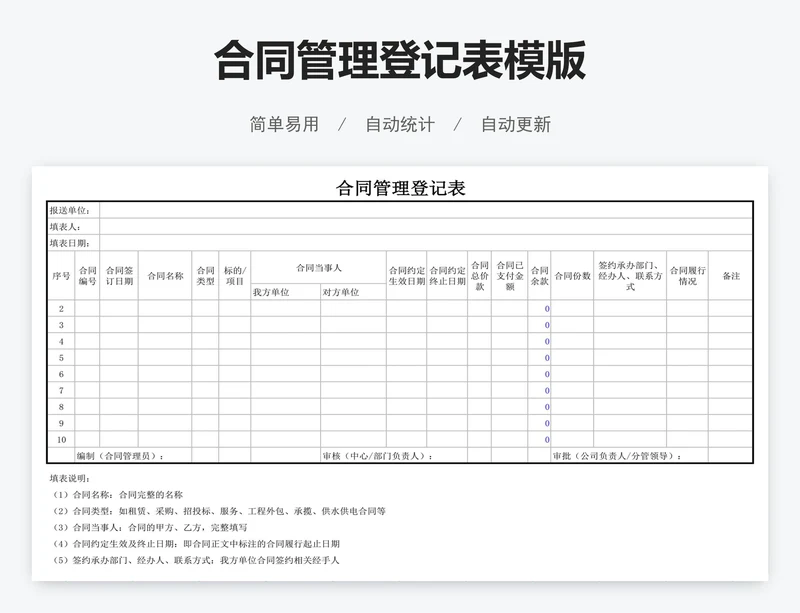Viewport: 800px width, 613px height.
Task: Click note (2) about 合同类型
Action: point(218,511)
